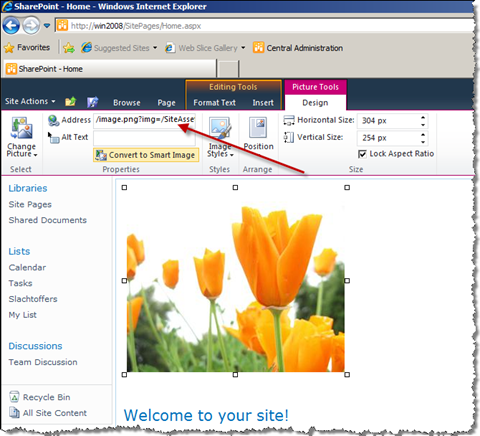Select the Design tab under Picture Tools
Screen dimensions: 480x436
point(315,103)
